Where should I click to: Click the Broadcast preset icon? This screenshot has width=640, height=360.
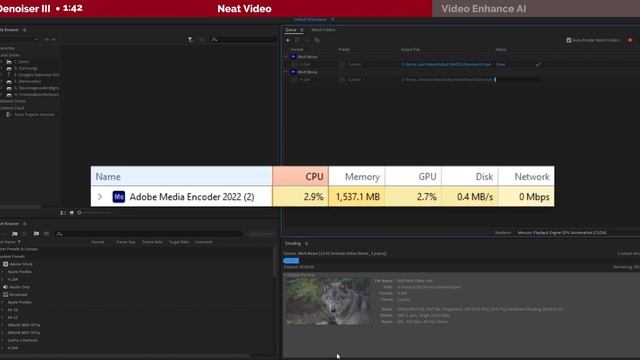[x=5, y=295]
